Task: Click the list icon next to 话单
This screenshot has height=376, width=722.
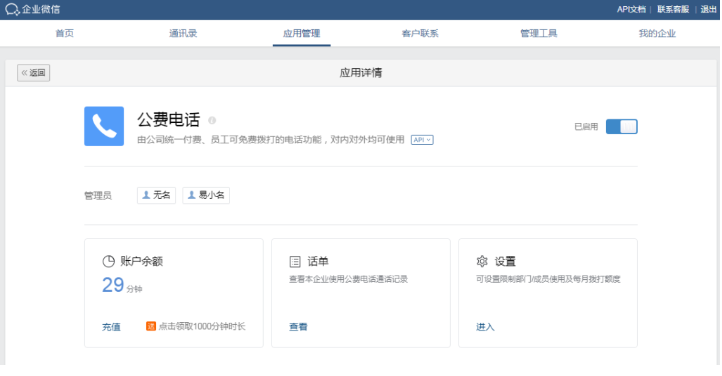Action: 295,262
